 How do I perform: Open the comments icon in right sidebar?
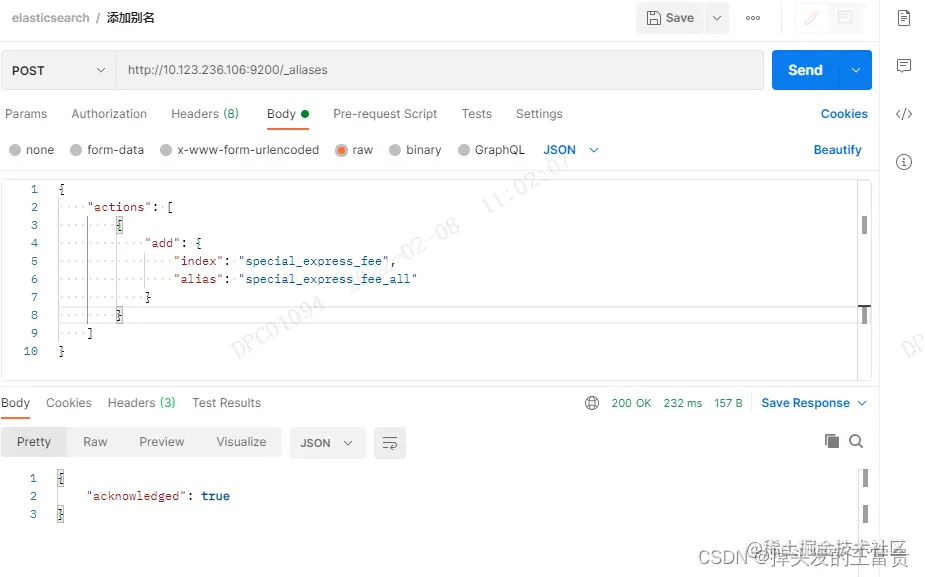tap(904, 65)
